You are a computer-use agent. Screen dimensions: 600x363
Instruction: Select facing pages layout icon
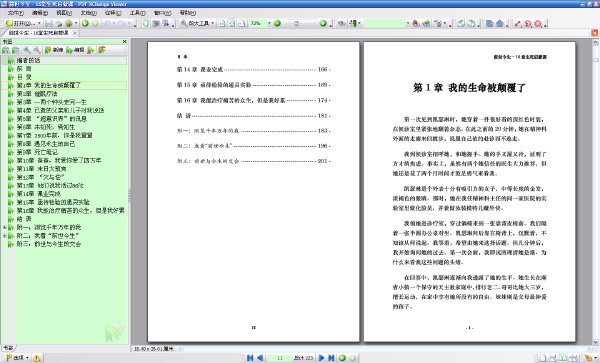coord(563,358)
